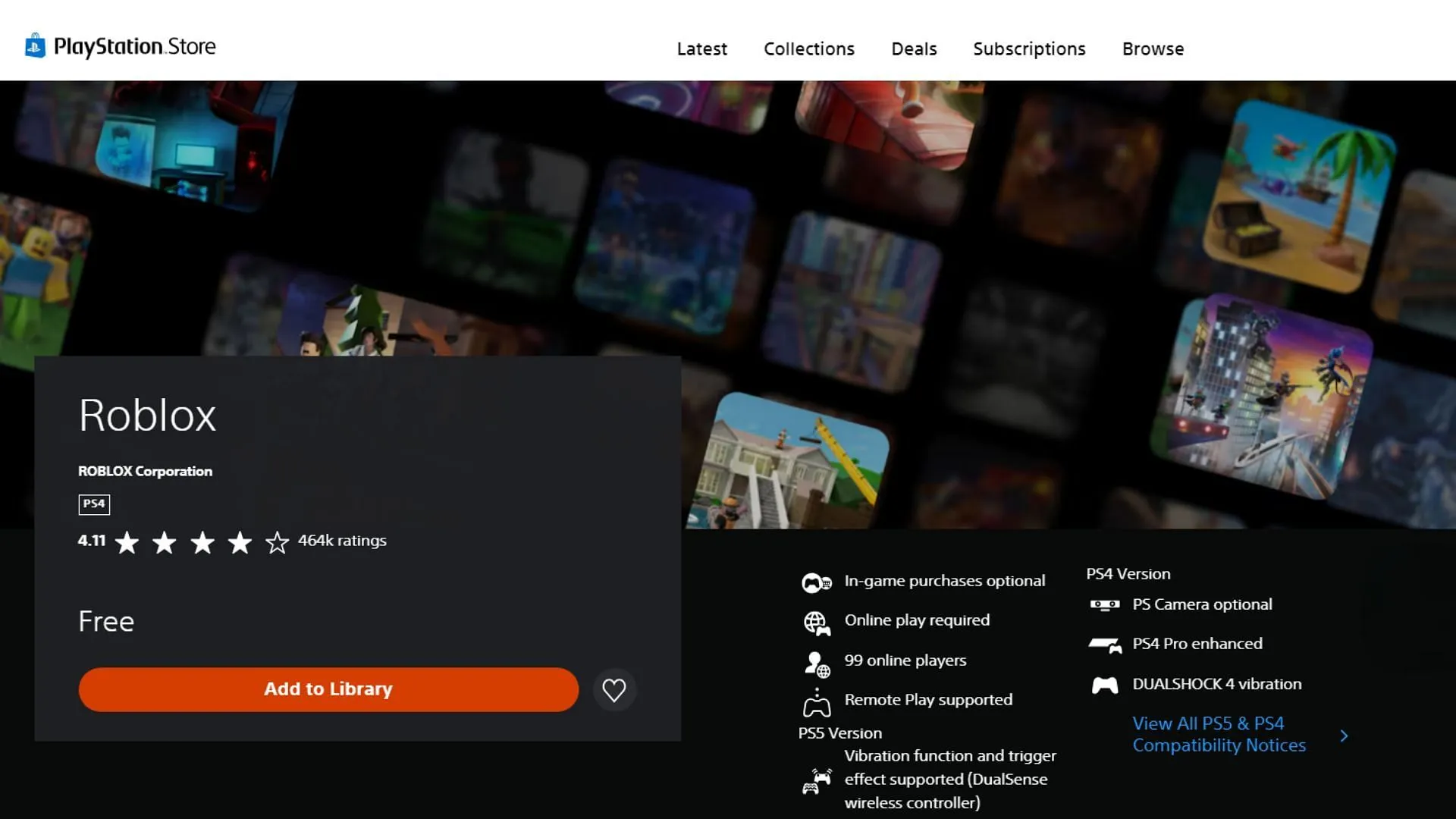Click the PS4 Pro enhanced icon
The height and width of the screenshot is (819, 1456).
(1105, 644)
